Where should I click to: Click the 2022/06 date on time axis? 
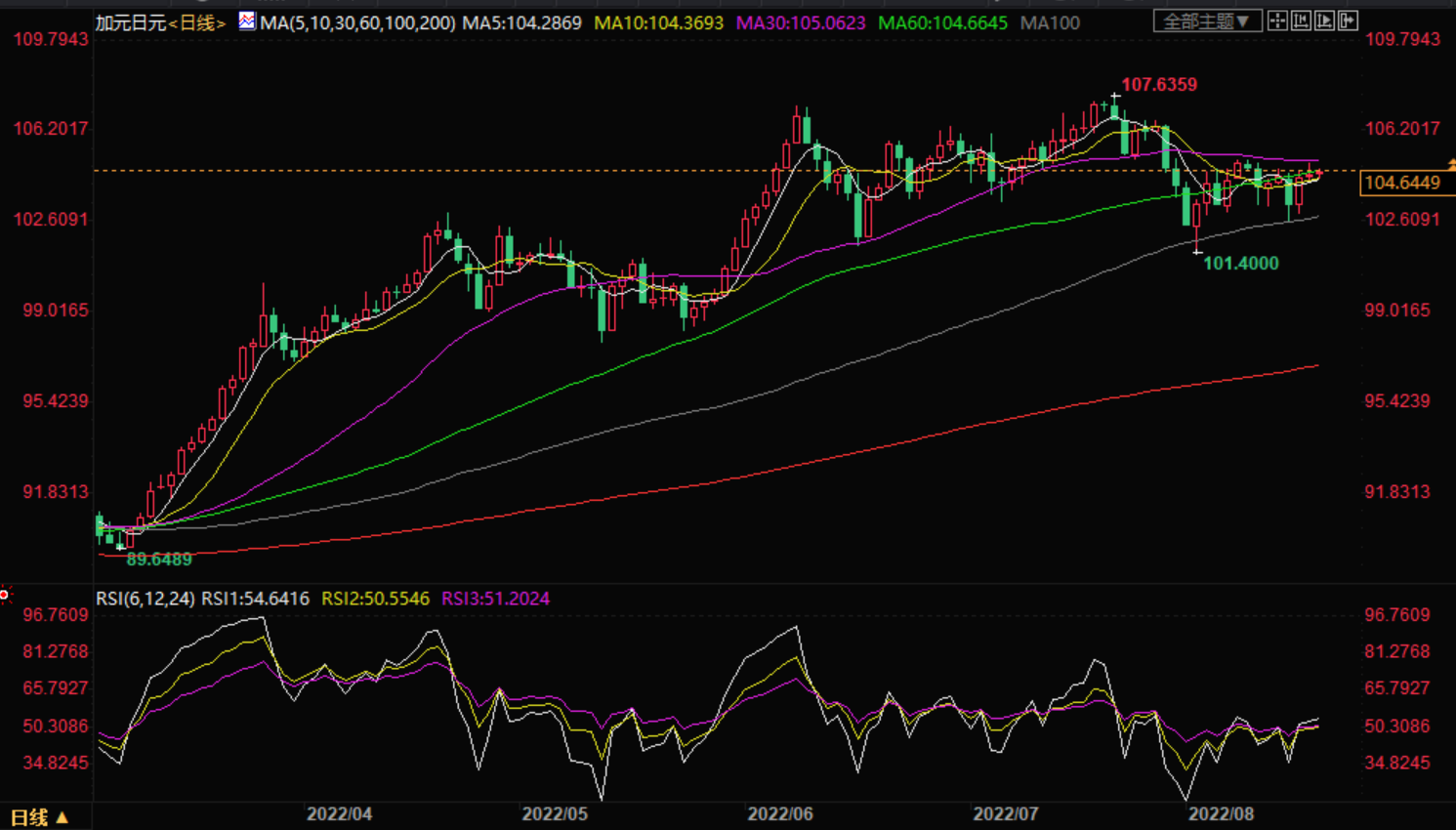click(779, 813)
